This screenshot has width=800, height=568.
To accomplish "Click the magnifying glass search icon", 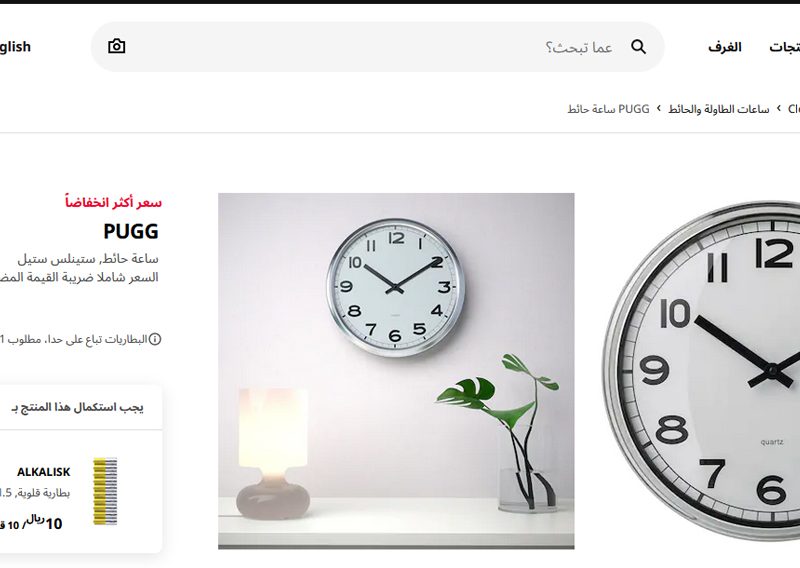I will [x=638, y=47].
